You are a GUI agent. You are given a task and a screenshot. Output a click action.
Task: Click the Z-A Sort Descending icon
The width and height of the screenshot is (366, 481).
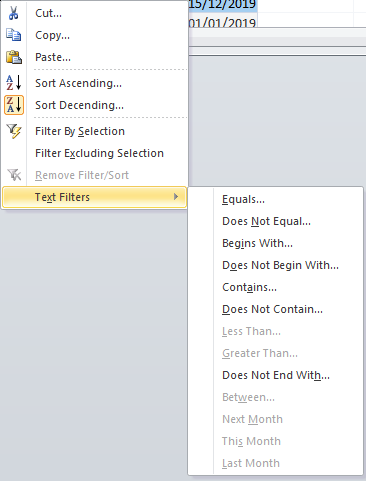tap(14, 105)
